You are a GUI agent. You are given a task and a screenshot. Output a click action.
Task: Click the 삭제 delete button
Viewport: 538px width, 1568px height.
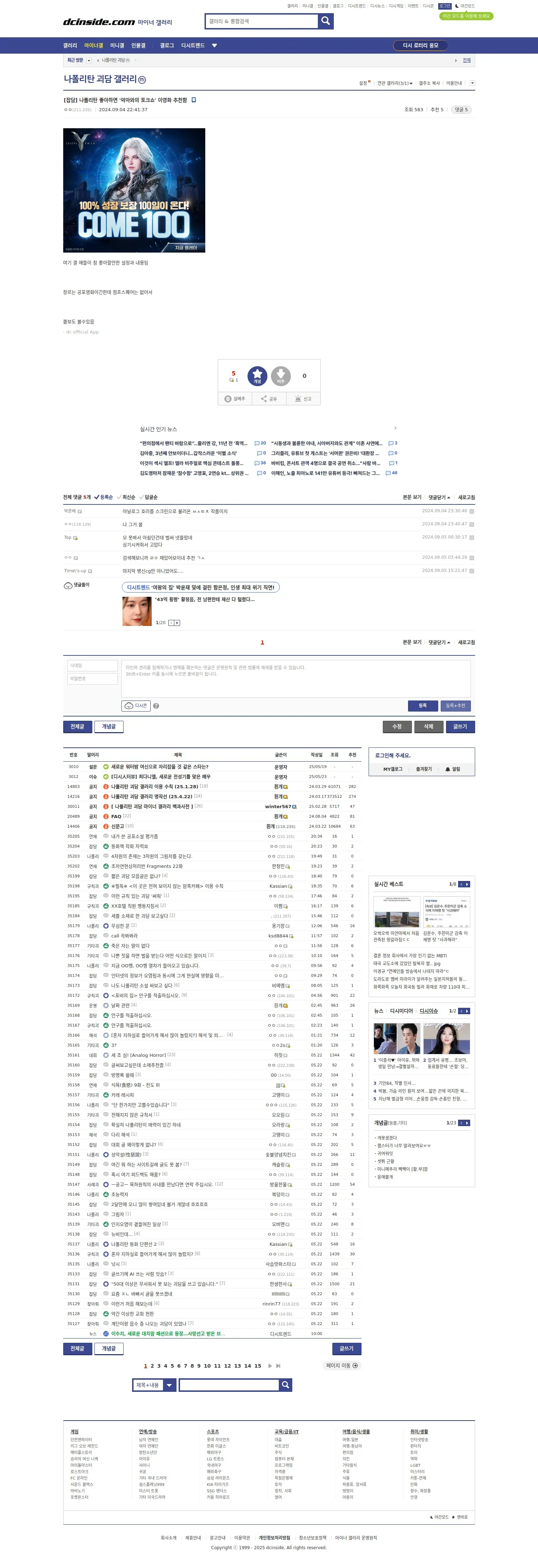(429, 727)
